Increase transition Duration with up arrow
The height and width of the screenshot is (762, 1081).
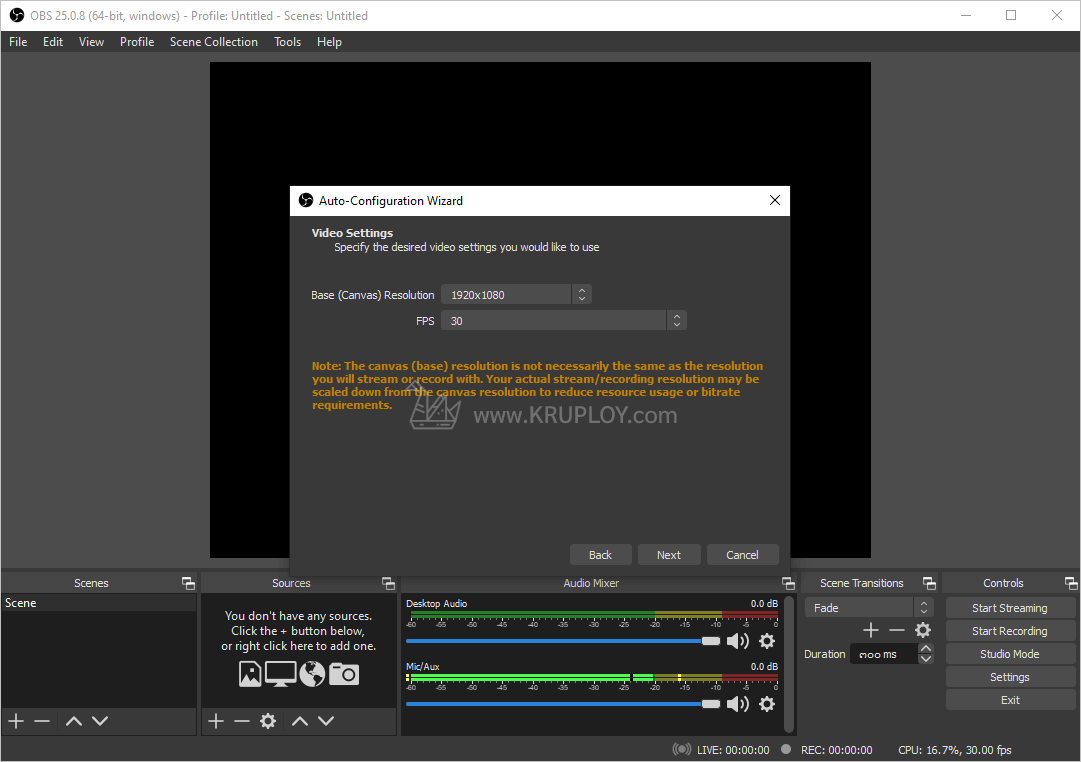click(927, 649)
